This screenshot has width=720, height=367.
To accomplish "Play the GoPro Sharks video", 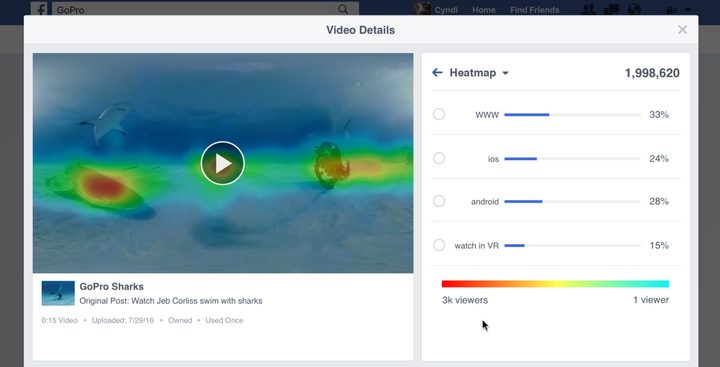I will [x=223, y=163].
